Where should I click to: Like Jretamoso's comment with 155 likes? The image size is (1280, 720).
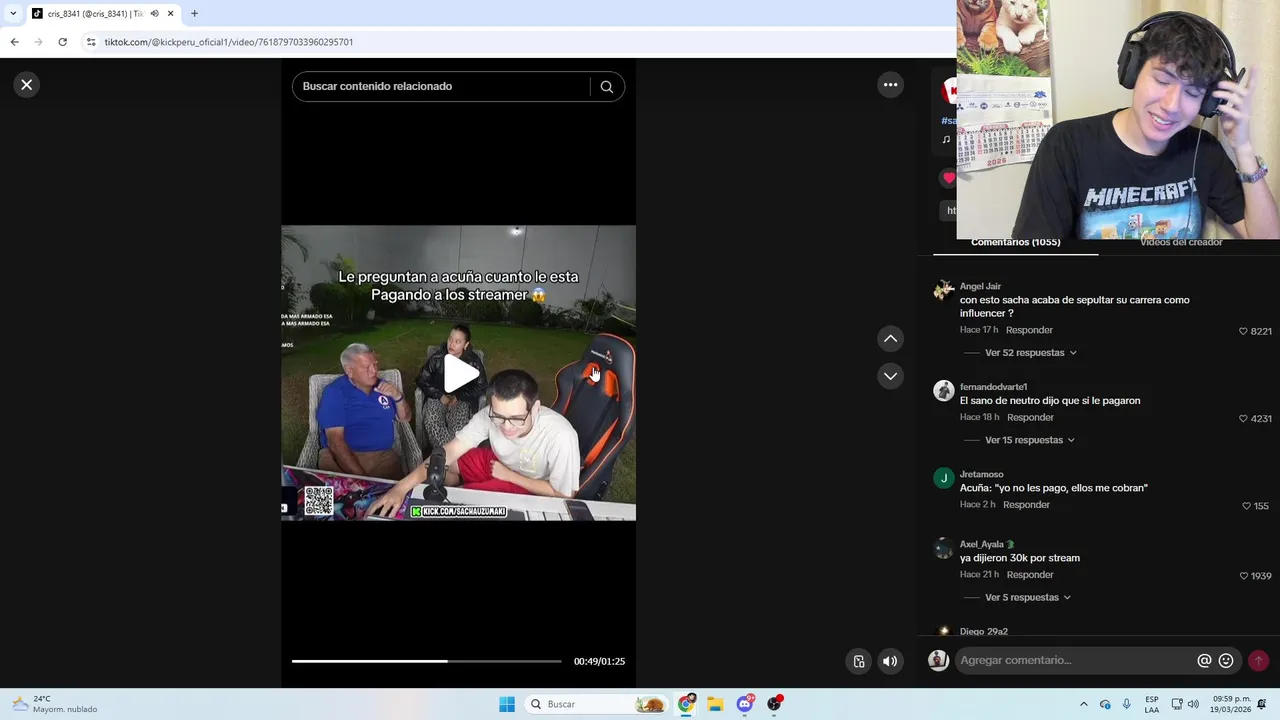click(1246, 506)
